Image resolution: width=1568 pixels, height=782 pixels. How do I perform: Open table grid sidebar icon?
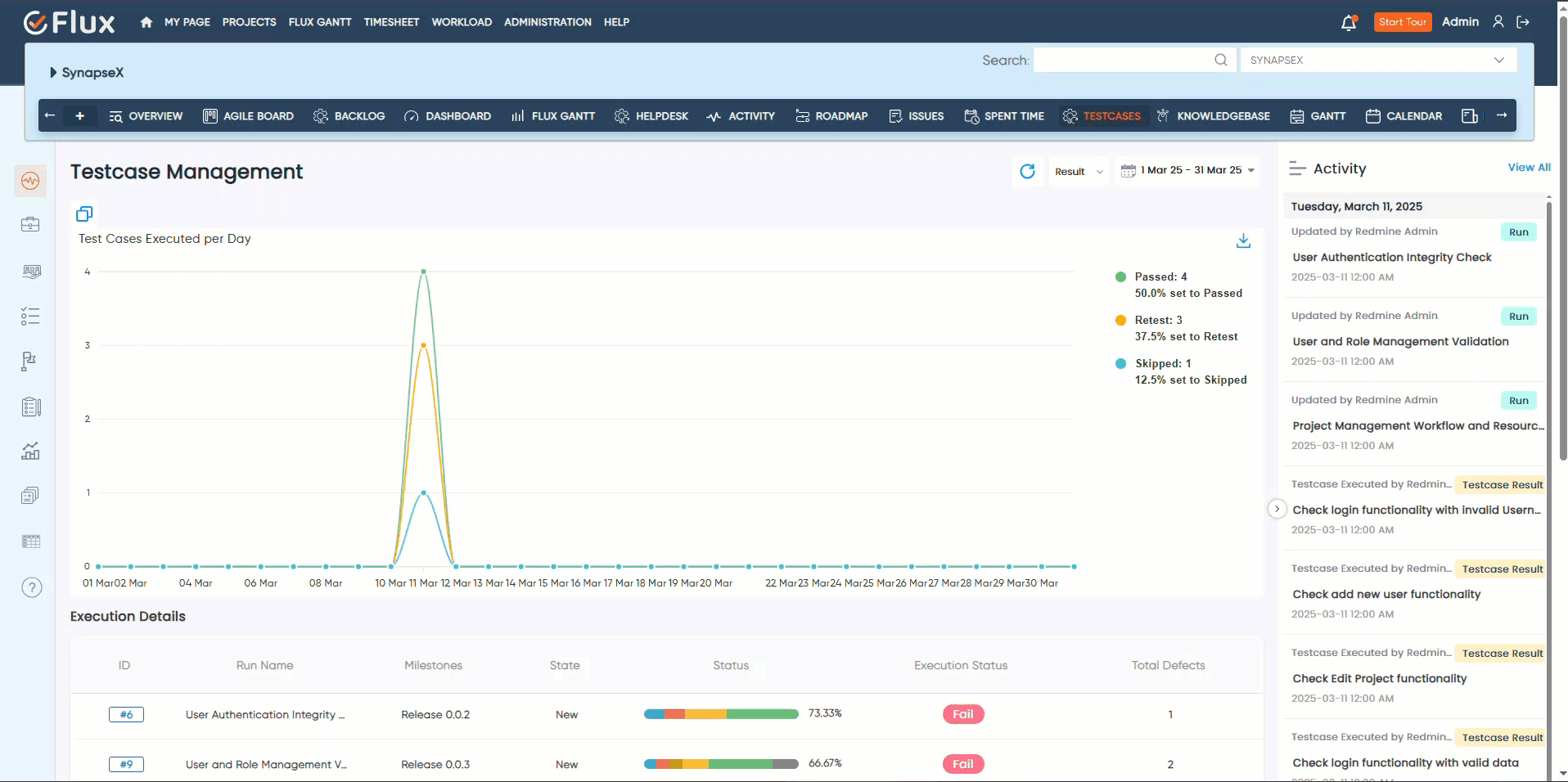click(x=31, y=542)
